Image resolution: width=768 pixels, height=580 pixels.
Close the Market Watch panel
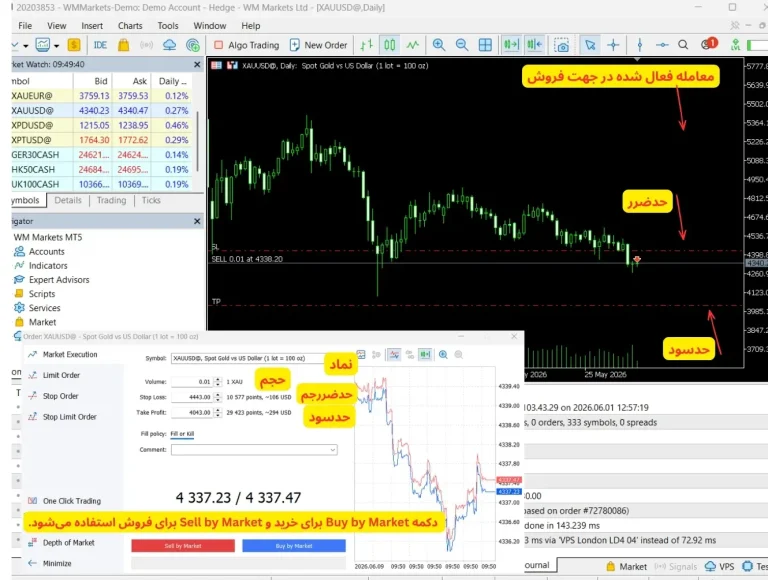197,65
